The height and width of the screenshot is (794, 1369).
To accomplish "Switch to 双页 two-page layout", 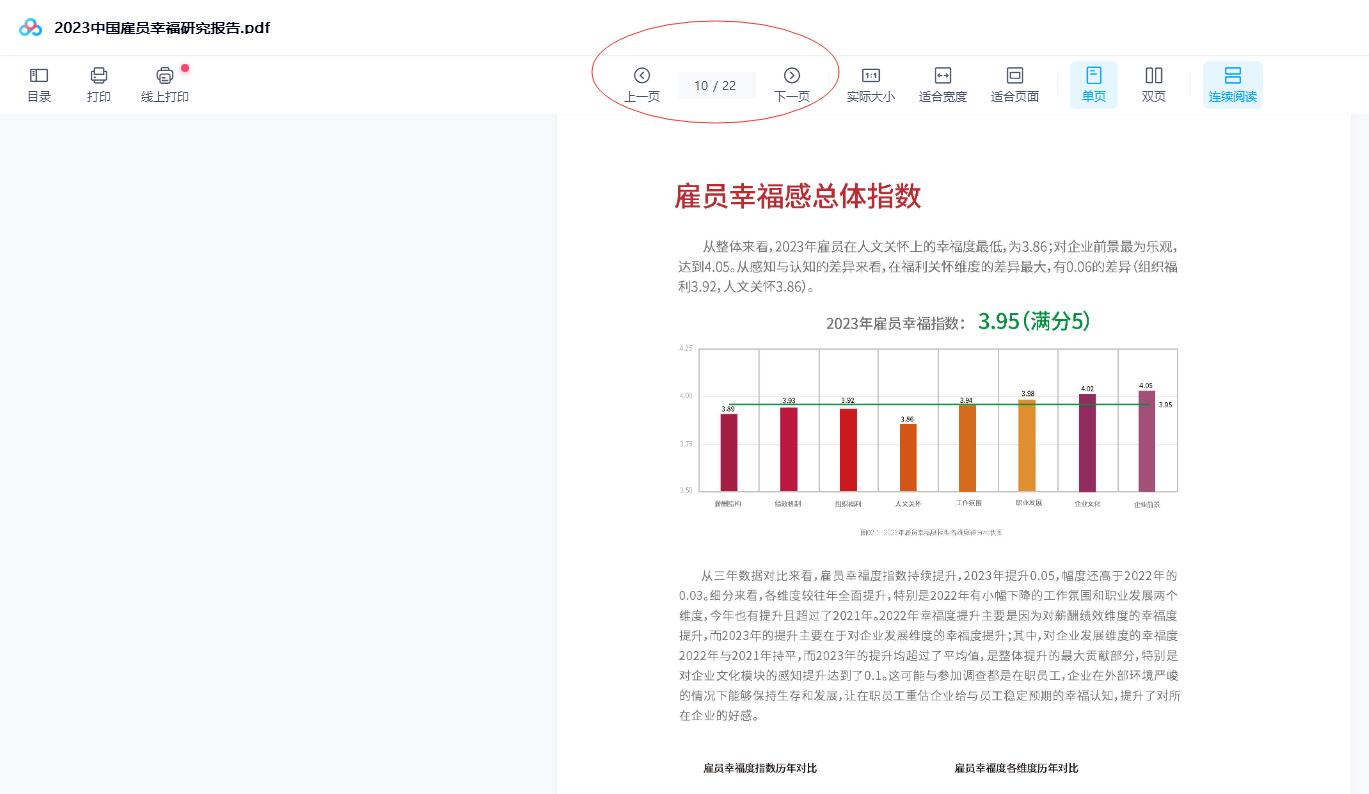I will pos(1153,84).
